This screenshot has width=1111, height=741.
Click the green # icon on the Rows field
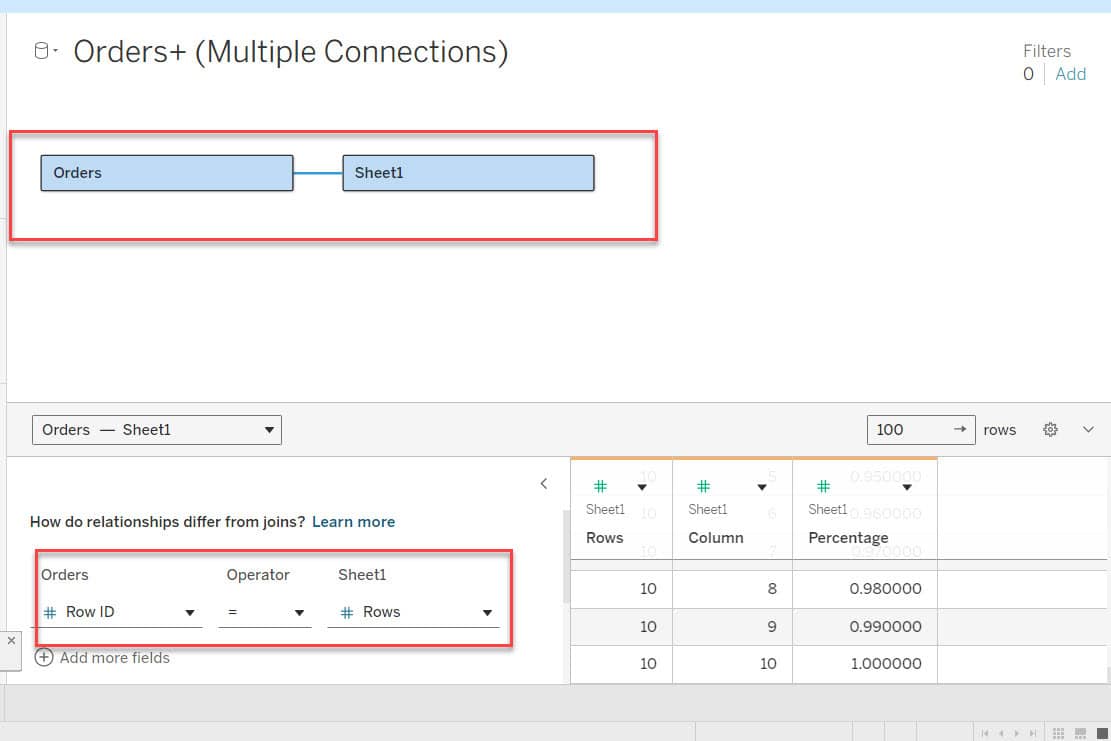click(599, 487)
